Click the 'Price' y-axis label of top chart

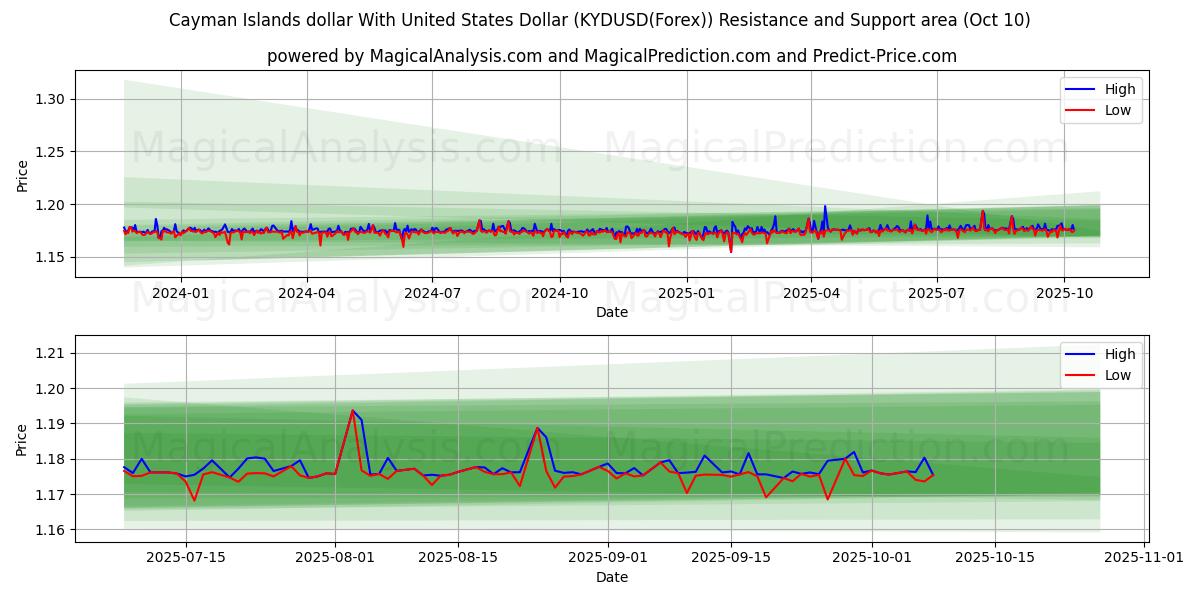tap(23, 176)
